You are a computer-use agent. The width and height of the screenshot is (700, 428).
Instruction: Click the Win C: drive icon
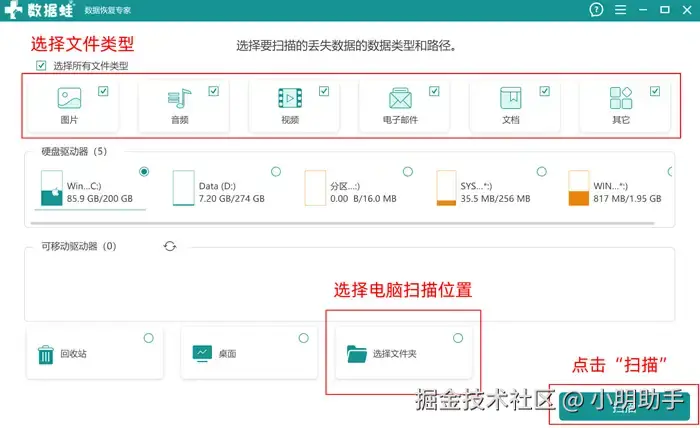(51, 188)
